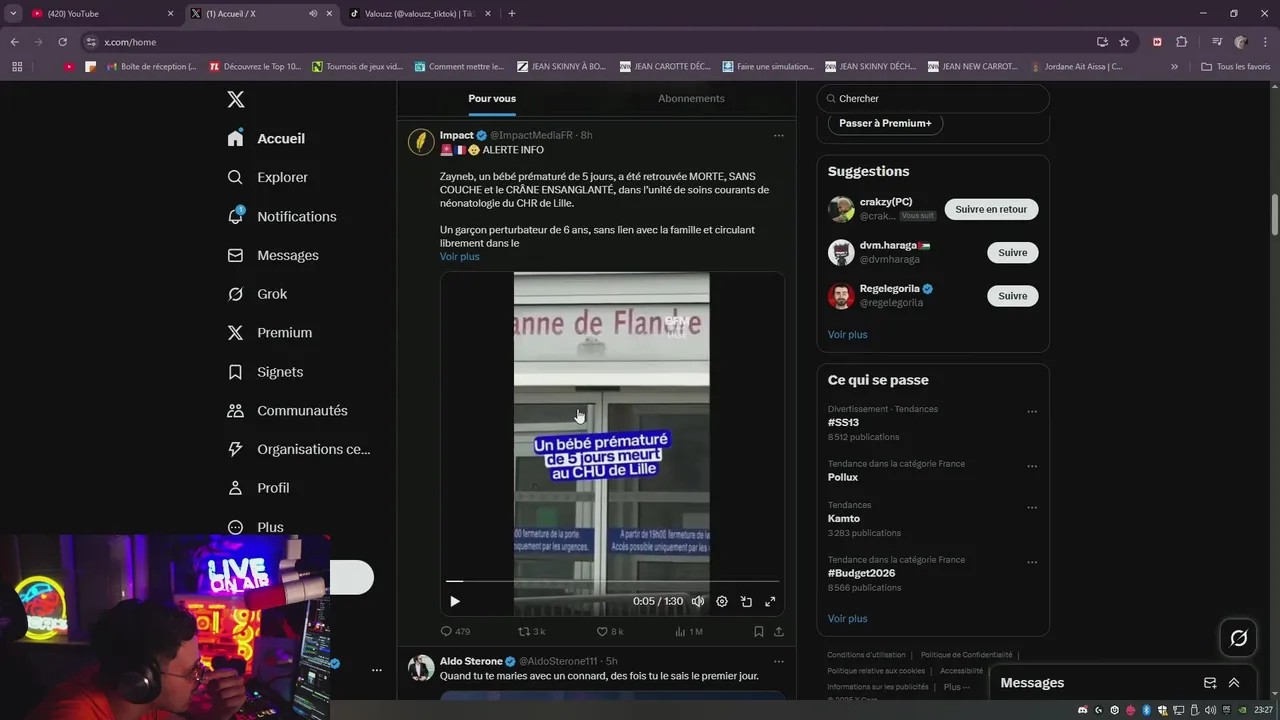Open Accueil home in sidebar

[266, 138]
